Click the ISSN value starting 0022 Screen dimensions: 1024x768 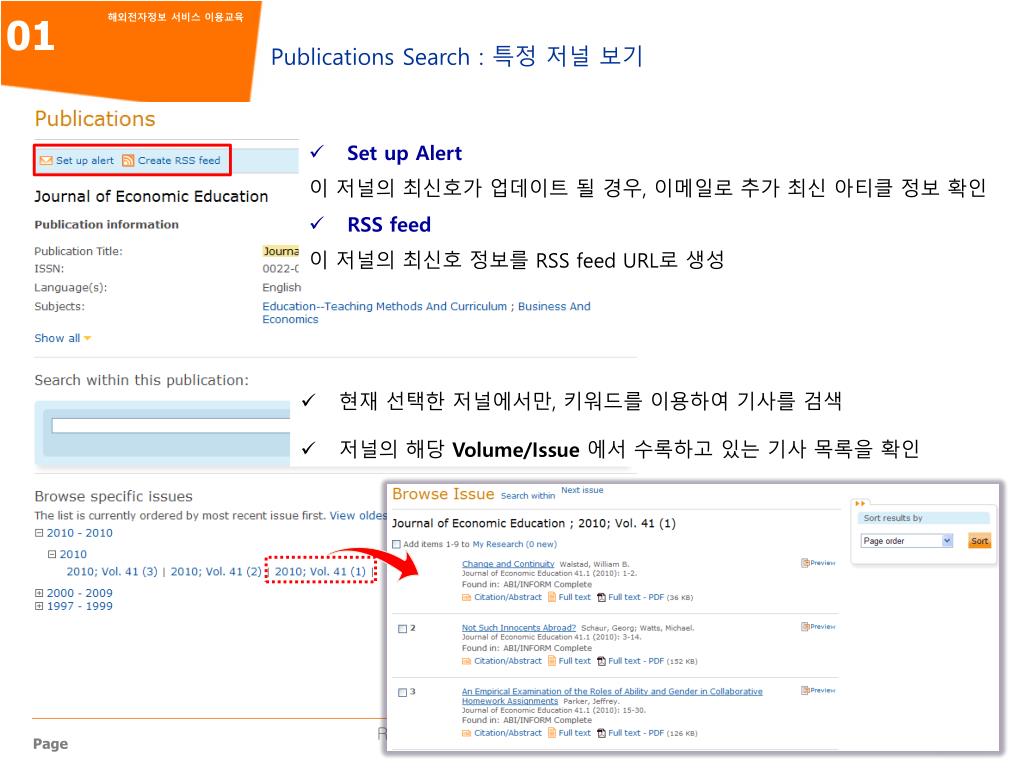pyautogui.click(x=281, y=268)
